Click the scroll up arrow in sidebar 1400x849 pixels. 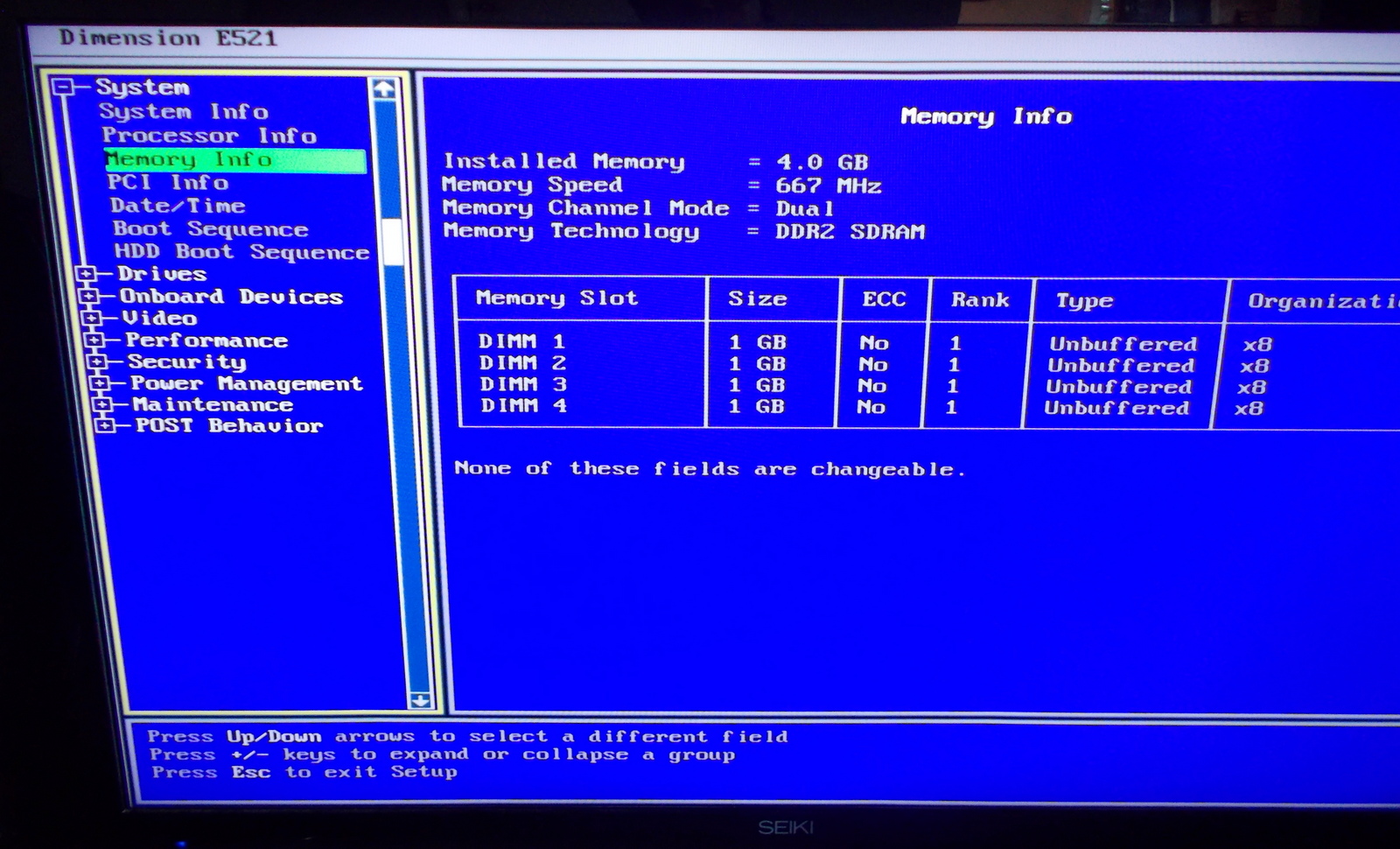383,88
